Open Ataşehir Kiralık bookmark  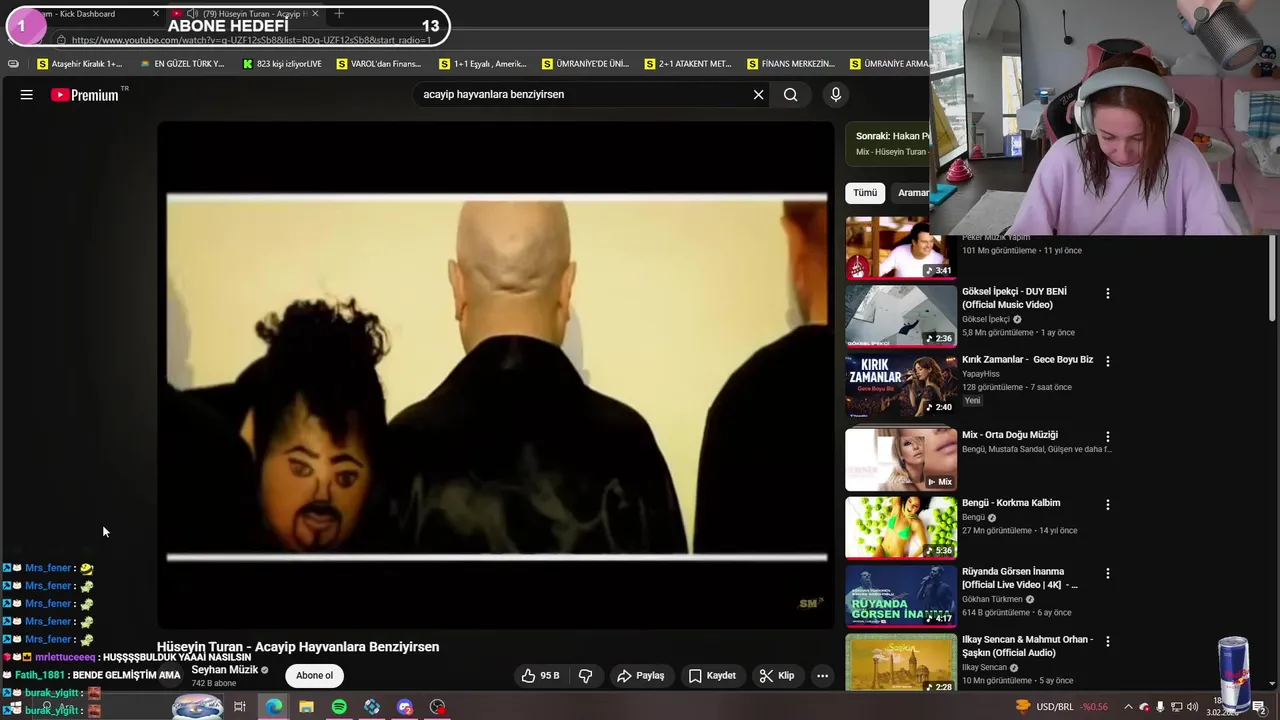point(79,64)
